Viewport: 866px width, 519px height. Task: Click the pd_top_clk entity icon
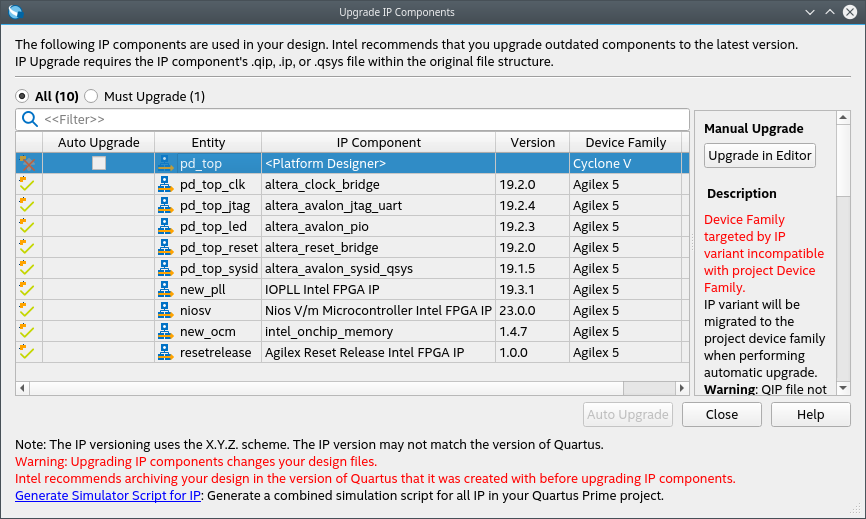(x=167, y=185)
